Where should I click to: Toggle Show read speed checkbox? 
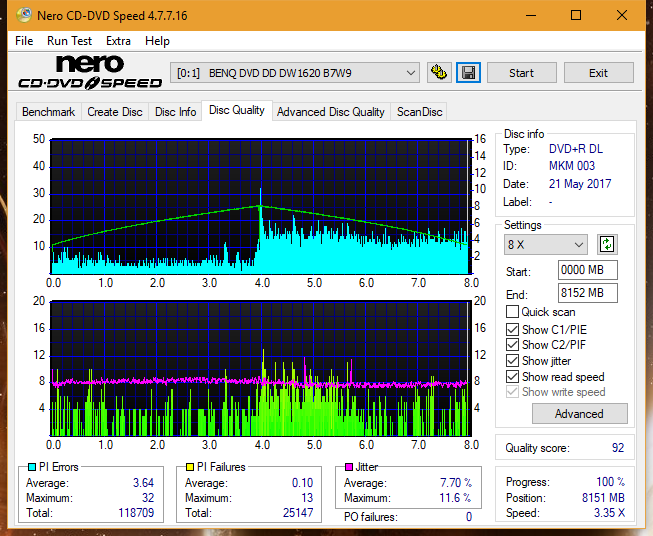(x=512, y=376)
